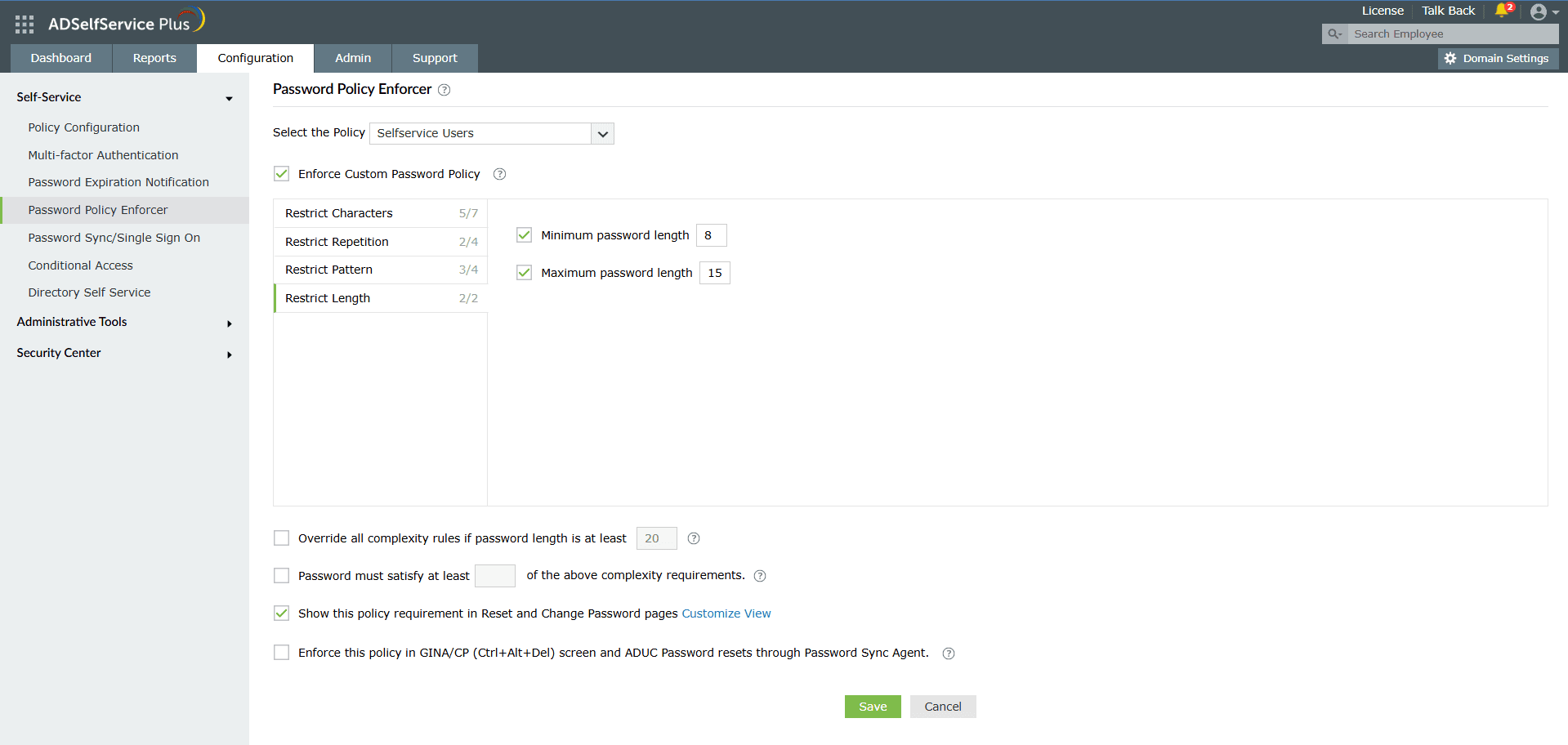The width and height of the screenshot is (1568, 745).
Task: Click the Talk Back link
Action: pos(1448,11)
